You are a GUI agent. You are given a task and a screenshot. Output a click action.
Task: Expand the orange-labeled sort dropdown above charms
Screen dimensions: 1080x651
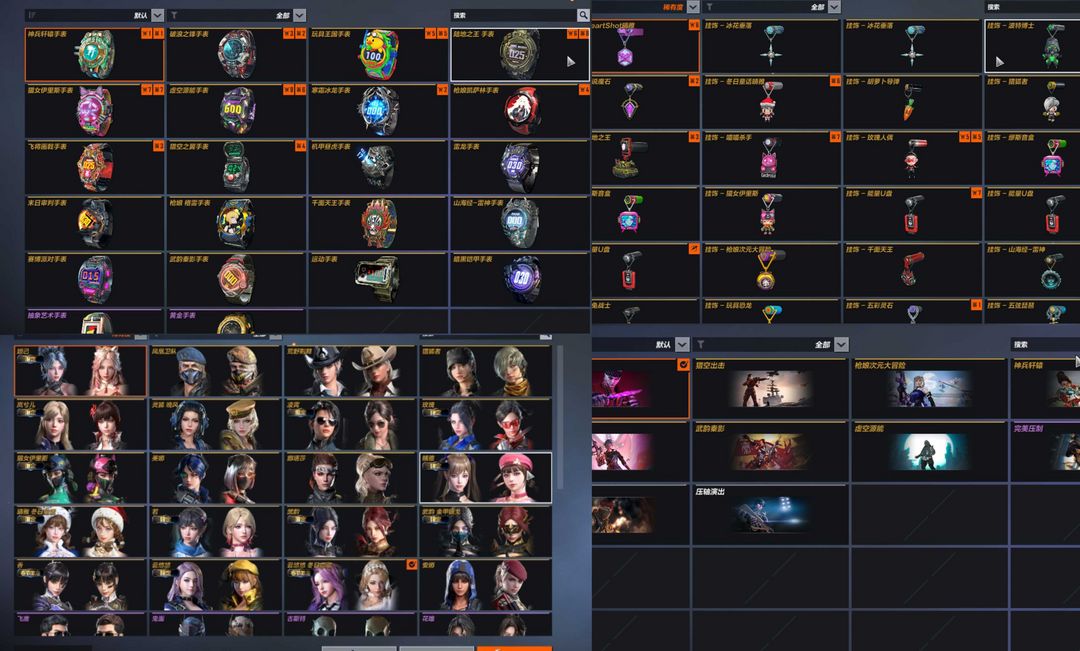[693, 7]
